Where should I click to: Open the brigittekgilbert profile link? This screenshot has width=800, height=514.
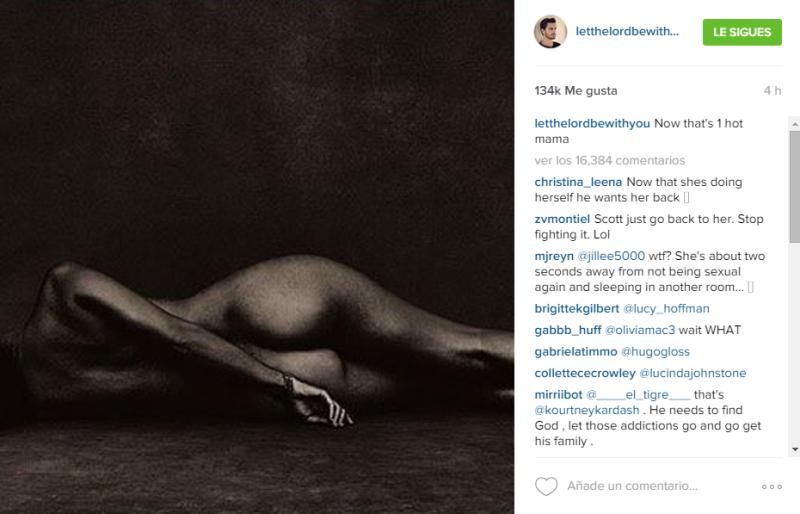tap(577, 309)
